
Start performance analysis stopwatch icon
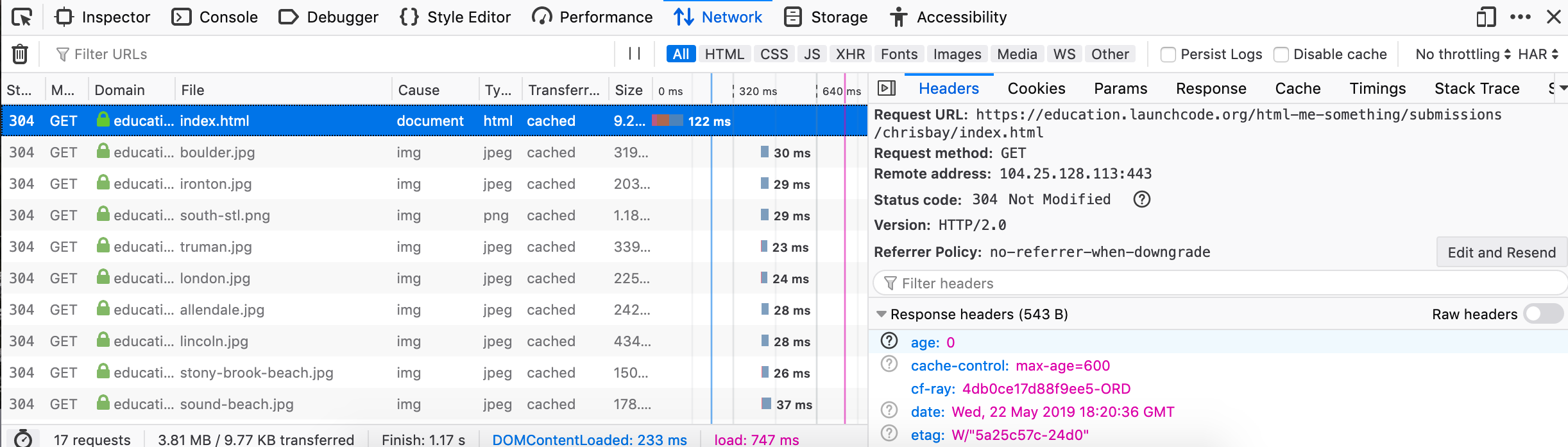point(23,439)
